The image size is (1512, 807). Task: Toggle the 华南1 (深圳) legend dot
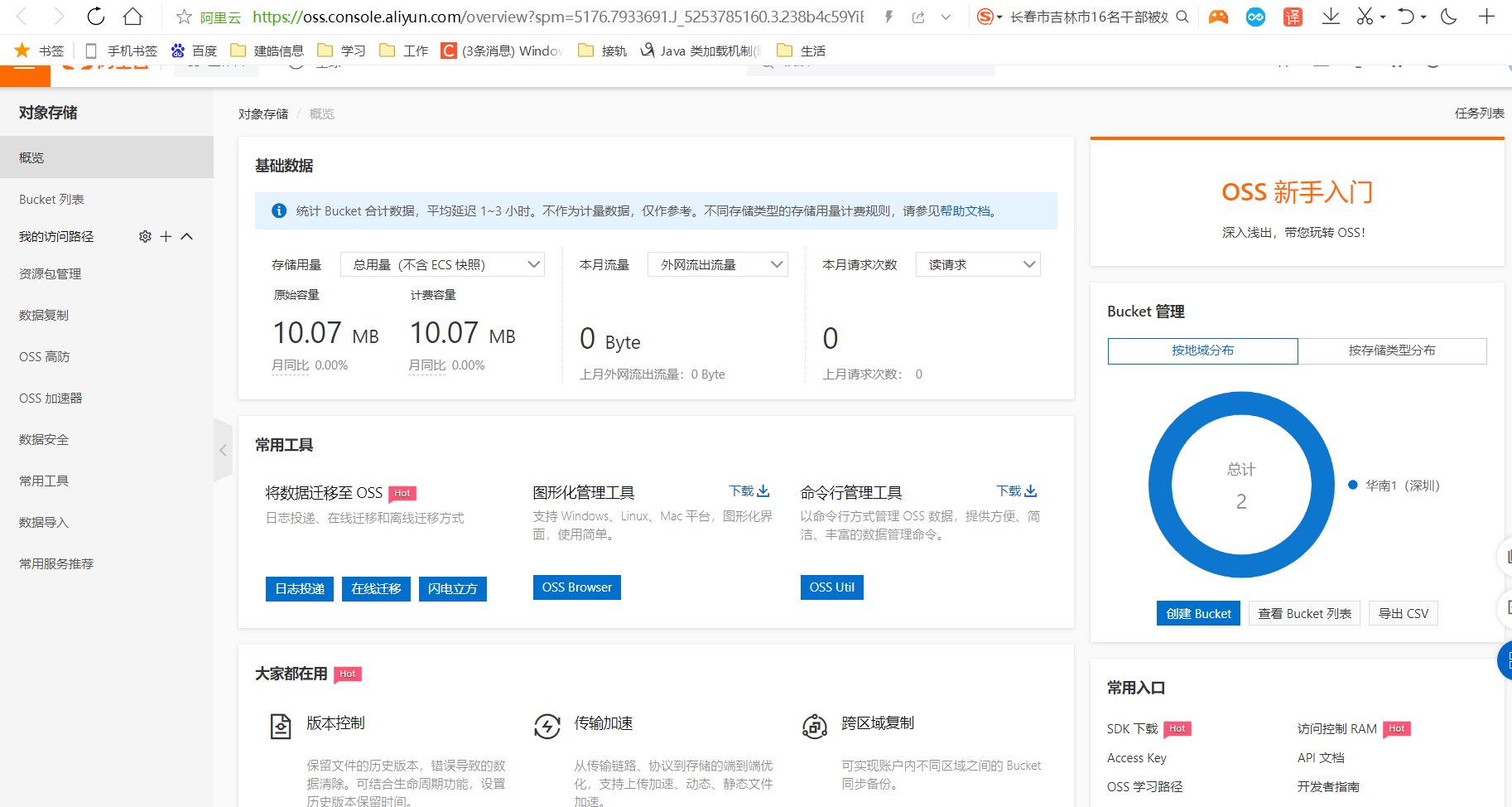(1353, 485)
